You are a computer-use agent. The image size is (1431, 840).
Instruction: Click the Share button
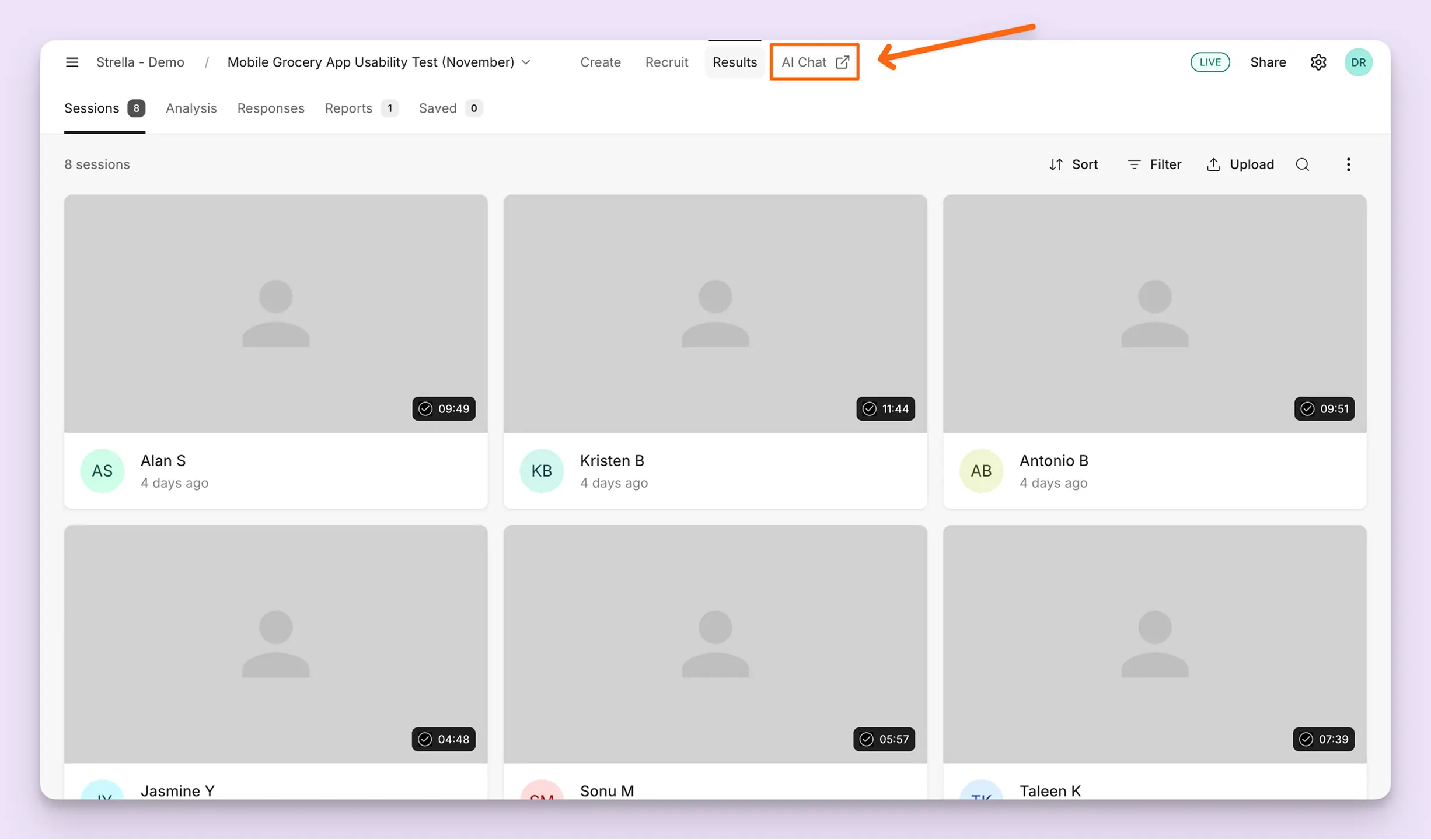pyautogui.click(x=1268, y=62)
